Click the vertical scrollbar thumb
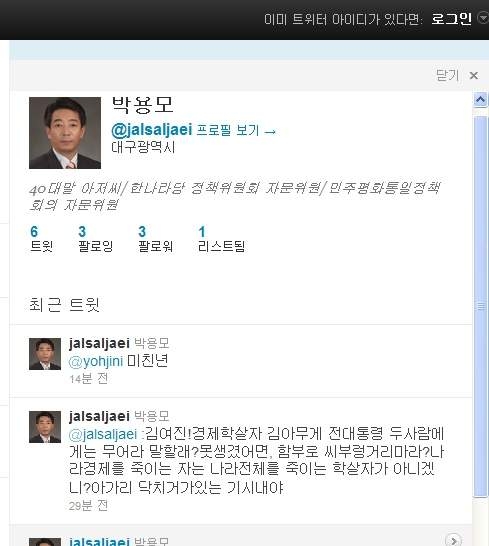Image resolution: width=489 pixels, height=546 pixels. click(x=481, y=306)
